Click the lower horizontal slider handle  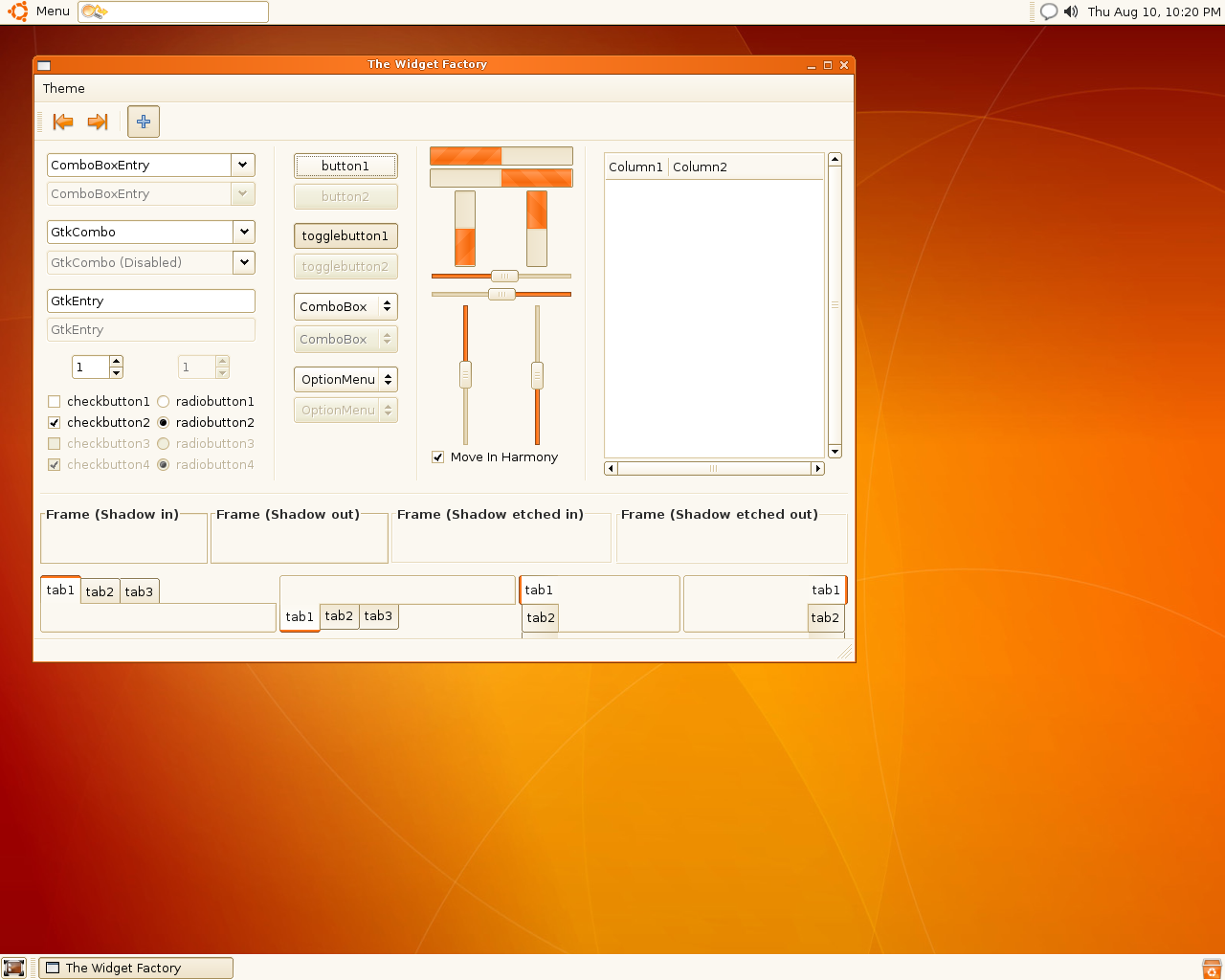point(501,295)
